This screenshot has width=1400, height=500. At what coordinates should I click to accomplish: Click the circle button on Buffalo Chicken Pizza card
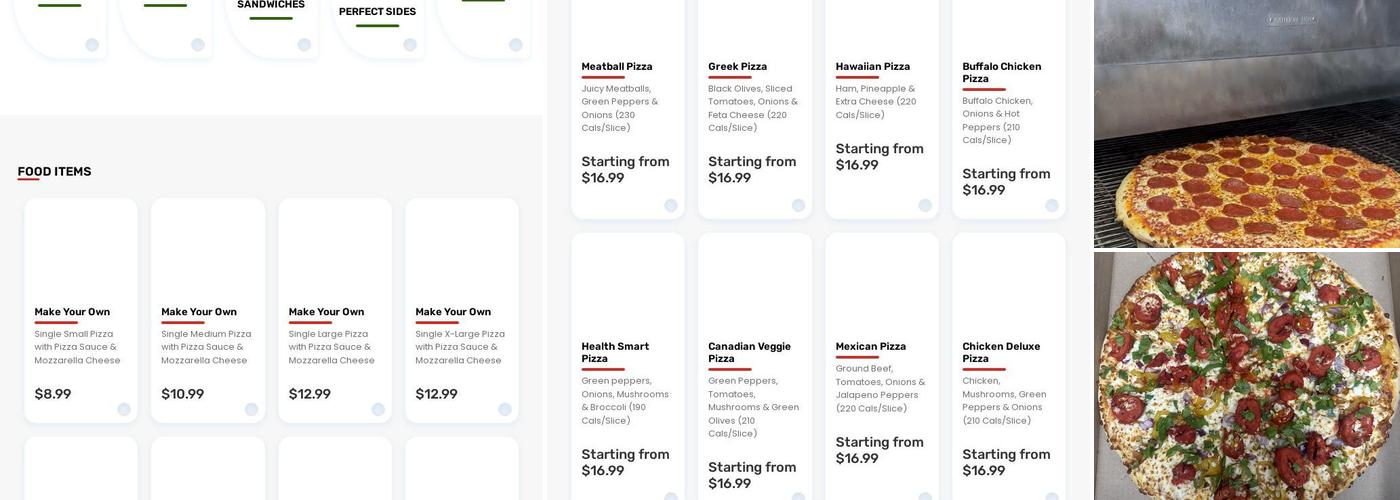click(1052, 205)
